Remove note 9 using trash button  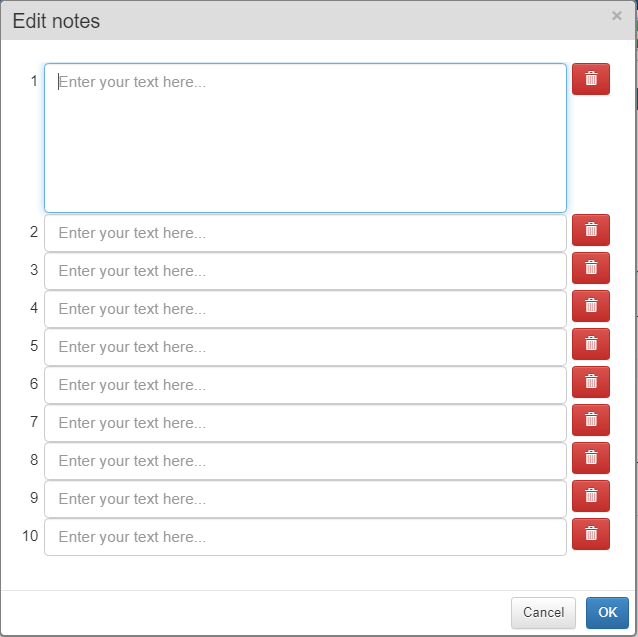click(590, 496)
